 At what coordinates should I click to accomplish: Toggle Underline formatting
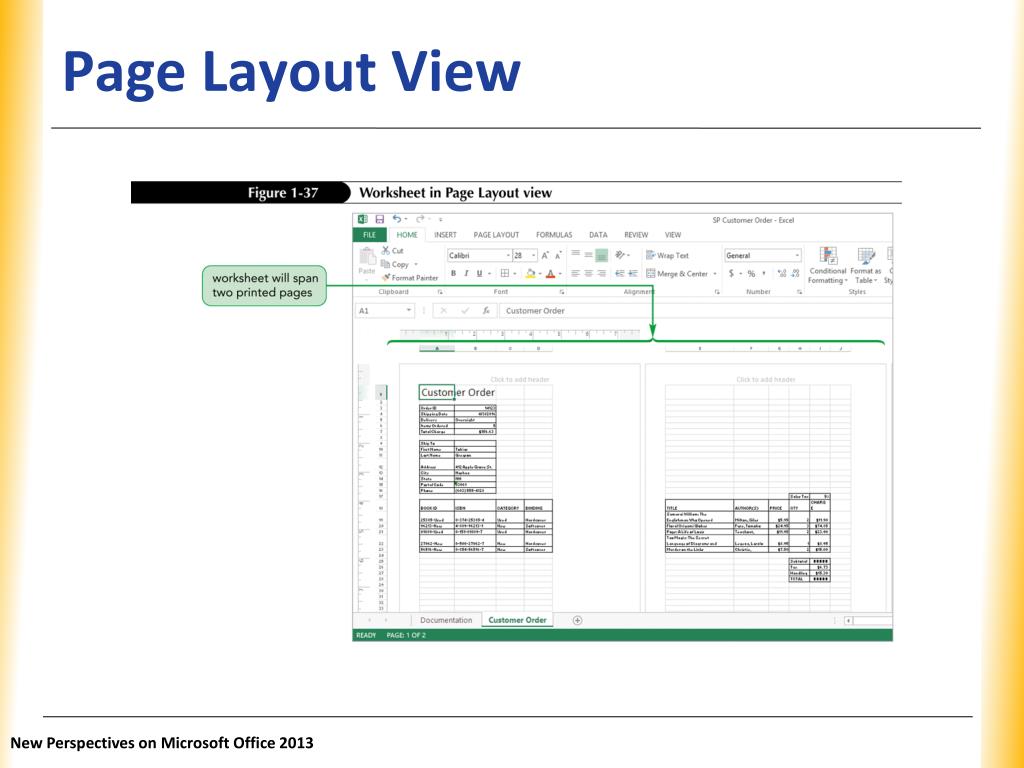[x=479, y=274]
